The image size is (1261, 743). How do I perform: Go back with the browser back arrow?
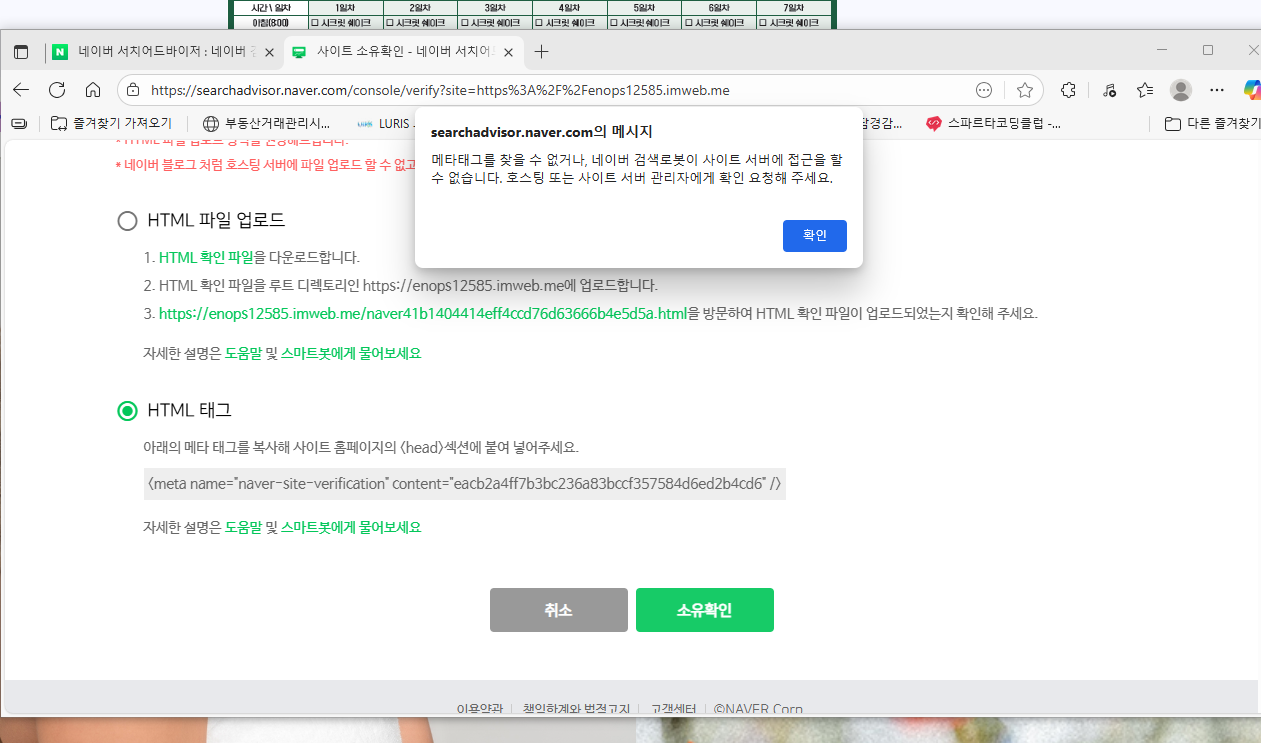(x=21, y=90)
